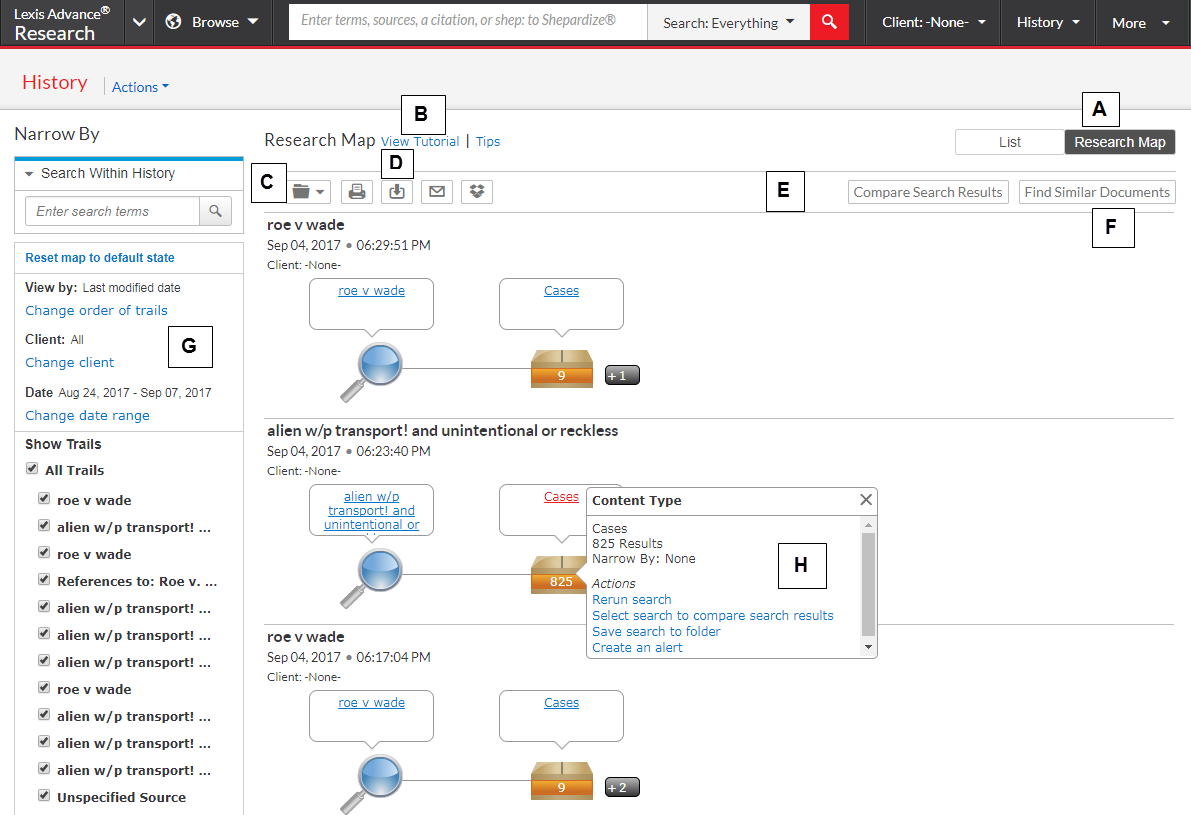Open the More menu

(x=1141, y=22)
